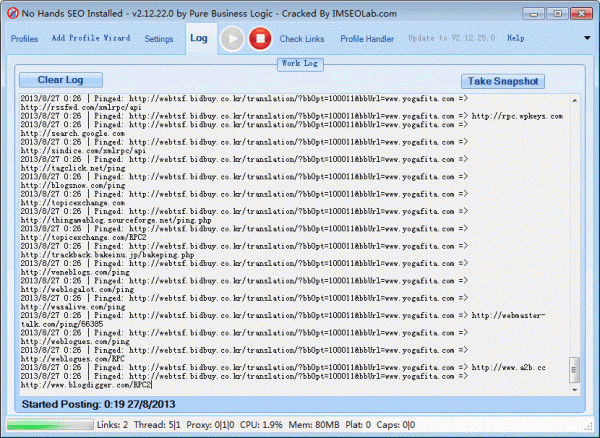Image resolution: width=600 pixels, height=438 pixels.
Task: Click the log line http://search.google.com
Action: tap(73, 134)
